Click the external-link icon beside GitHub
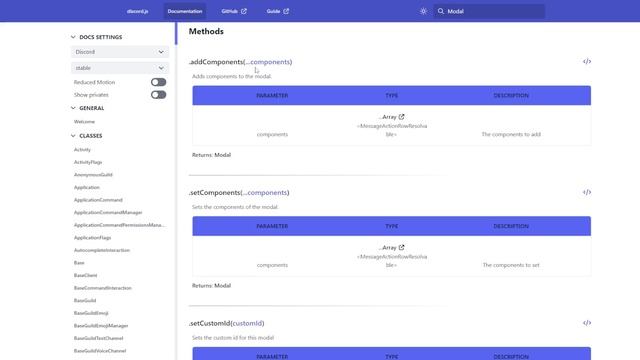 tap(244, 11)
